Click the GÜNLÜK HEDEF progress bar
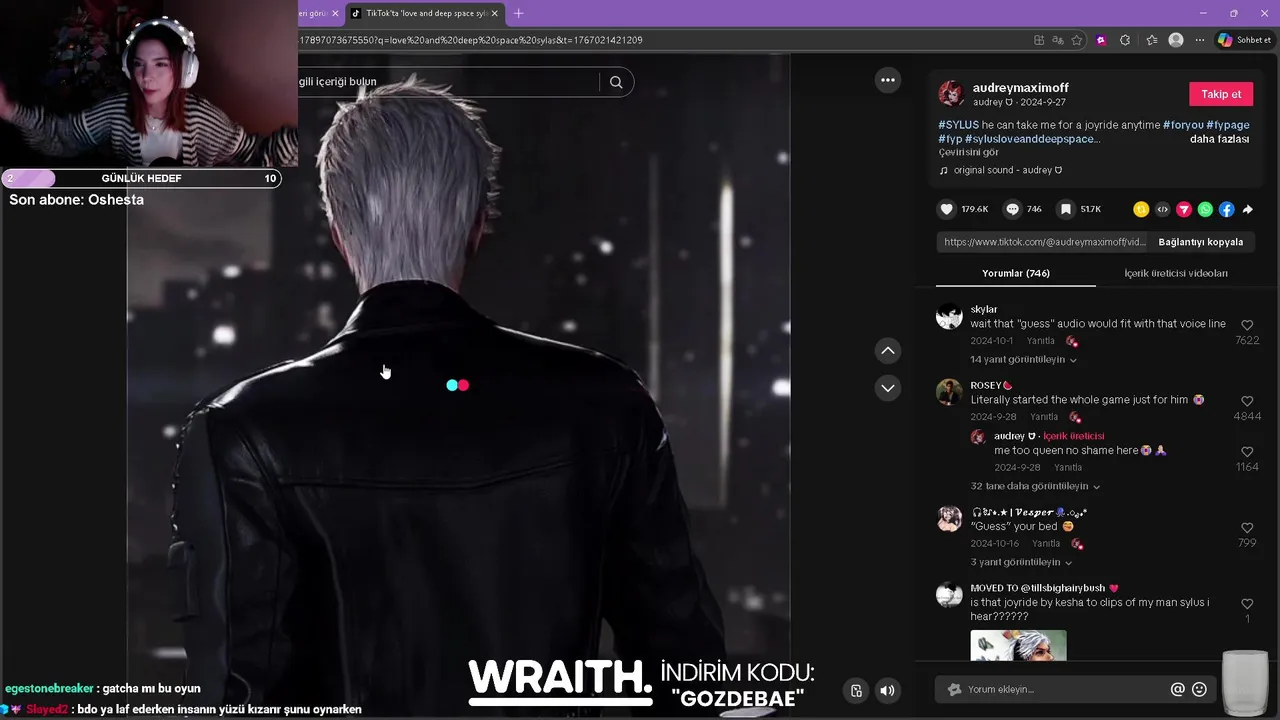The image size is (1280, 720). 141,178
